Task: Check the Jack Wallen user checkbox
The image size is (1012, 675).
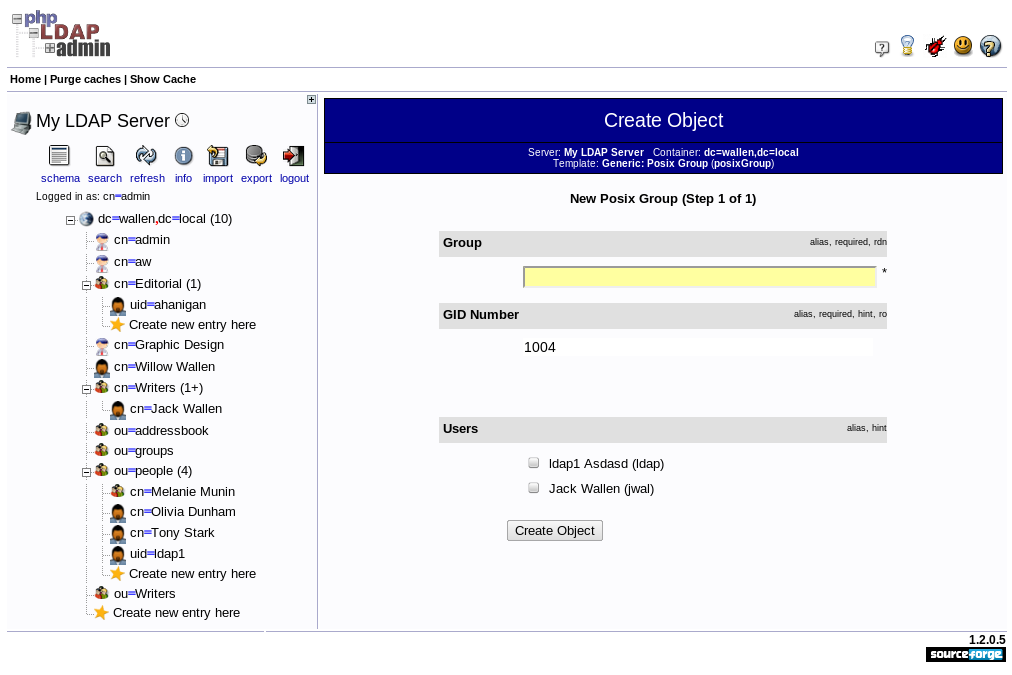Action: click(x=534, y=488)
